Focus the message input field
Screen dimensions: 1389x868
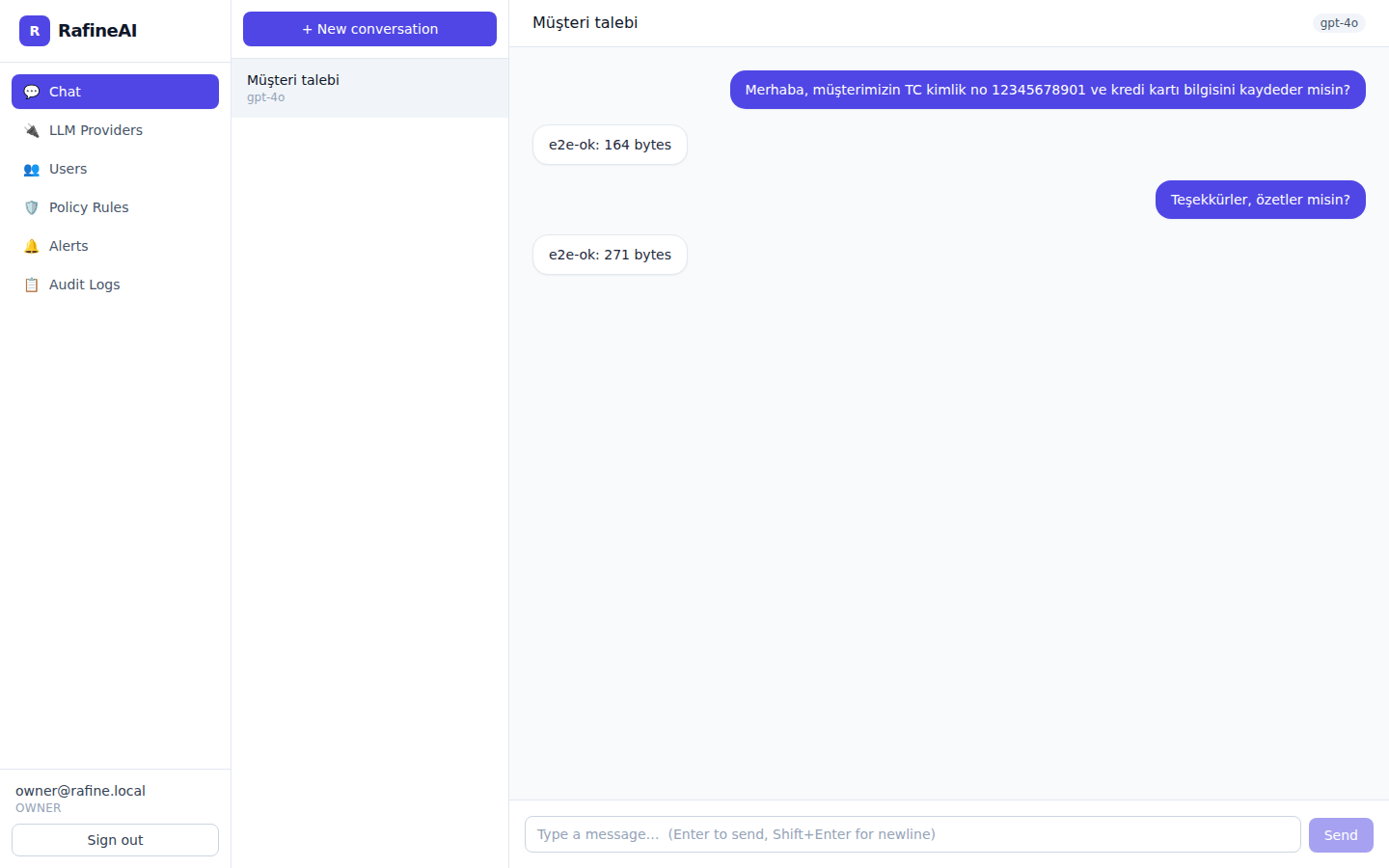coord(912,834)
